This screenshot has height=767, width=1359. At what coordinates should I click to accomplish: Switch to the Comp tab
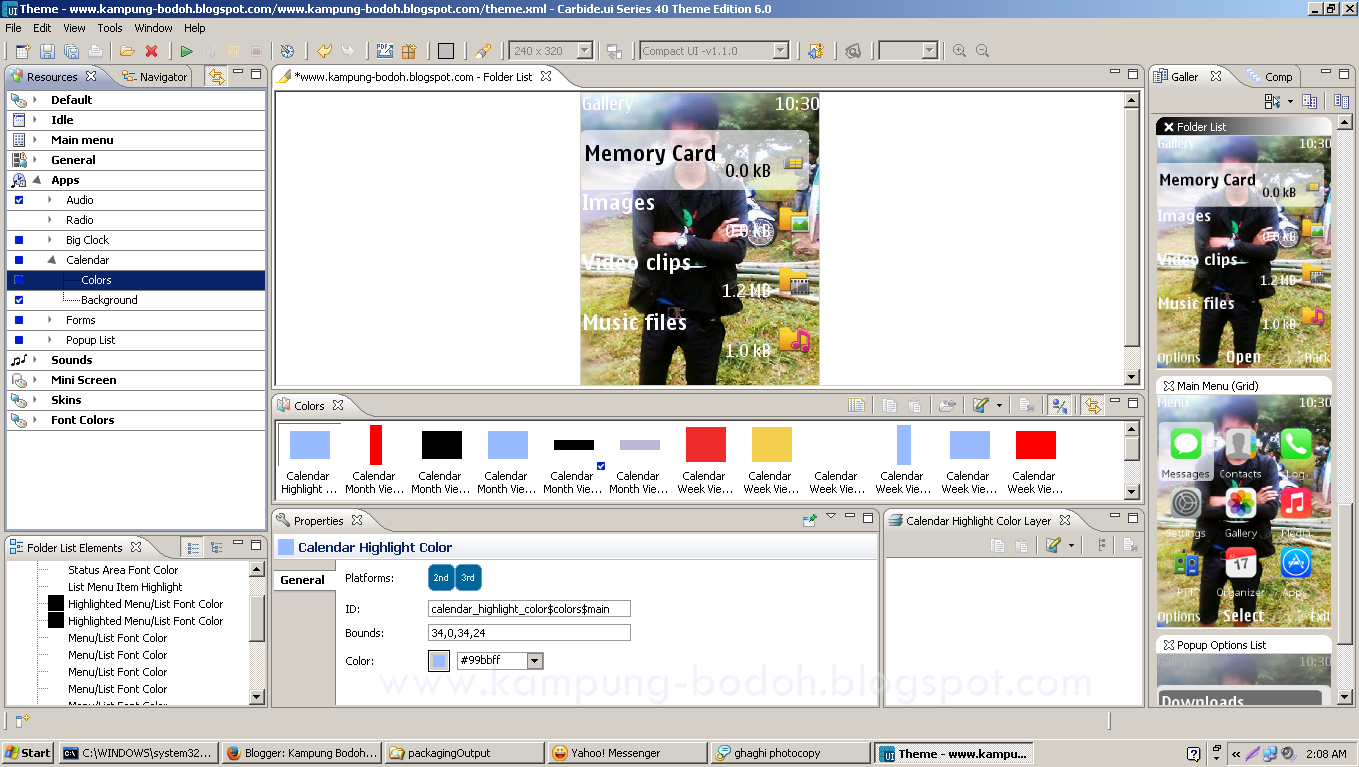(1269, 76)
